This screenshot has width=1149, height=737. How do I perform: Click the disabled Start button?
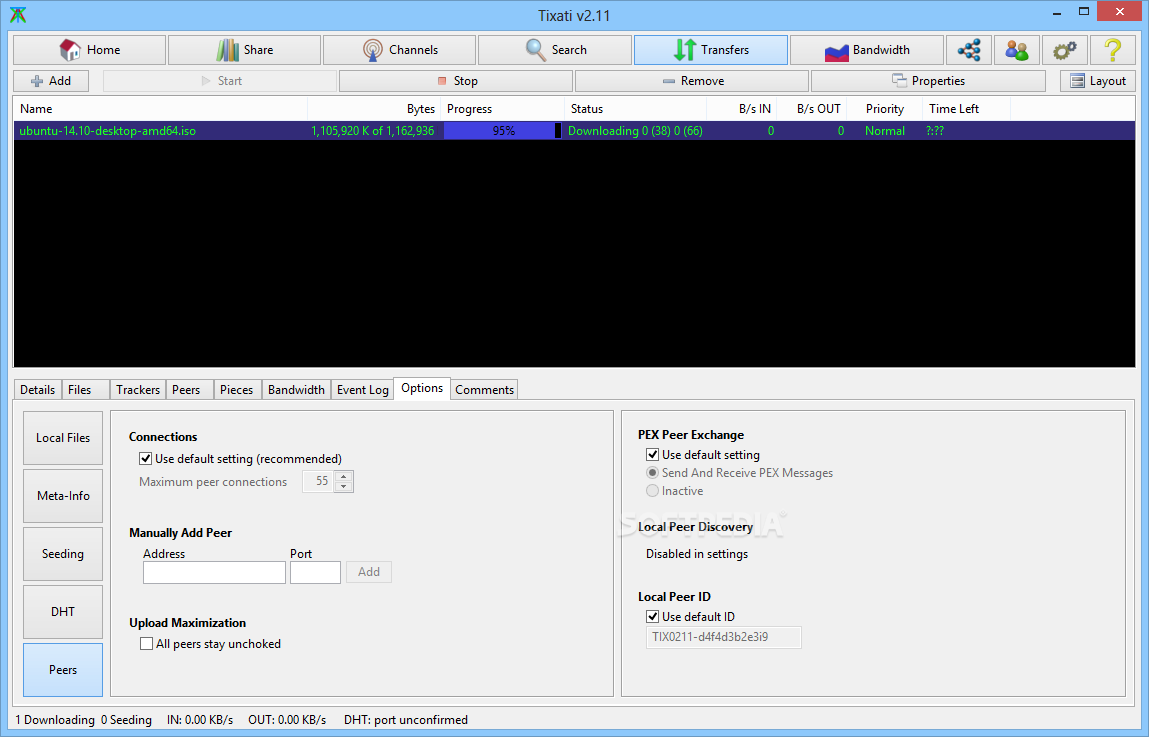point(220,81)
